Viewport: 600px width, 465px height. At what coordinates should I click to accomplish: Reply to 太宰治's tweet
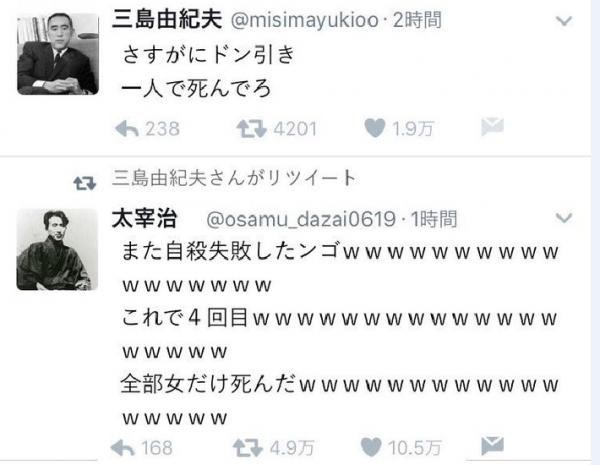[x=123, y=448]
